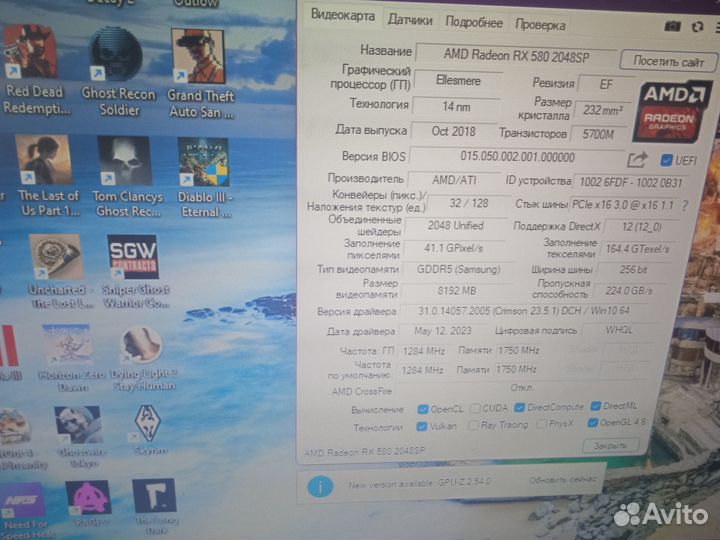
Task: Click the 12 (12_0) DirectX support value
Action: pos(641,226)
